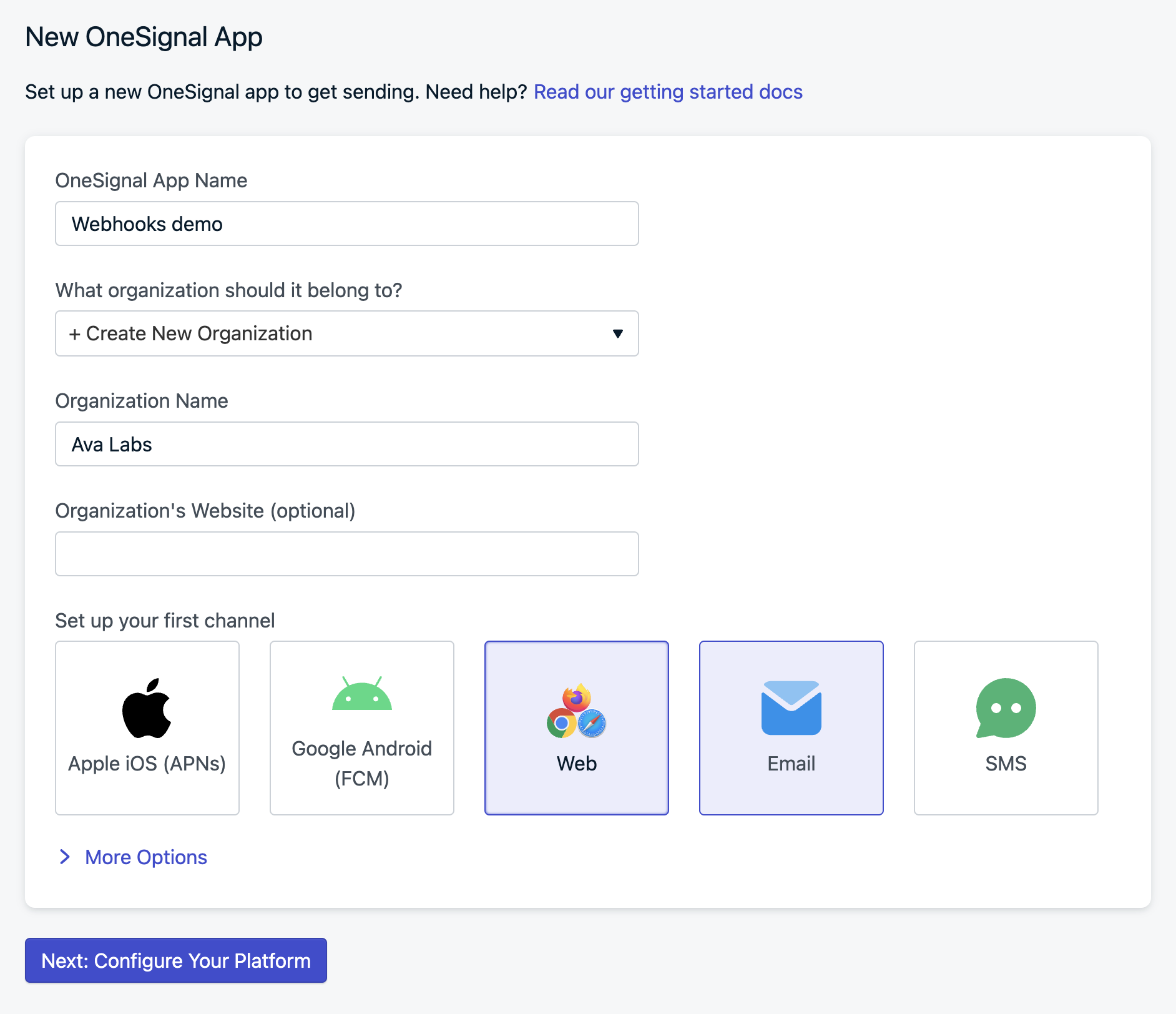Click the Organization Name input field

click(347, 444)
